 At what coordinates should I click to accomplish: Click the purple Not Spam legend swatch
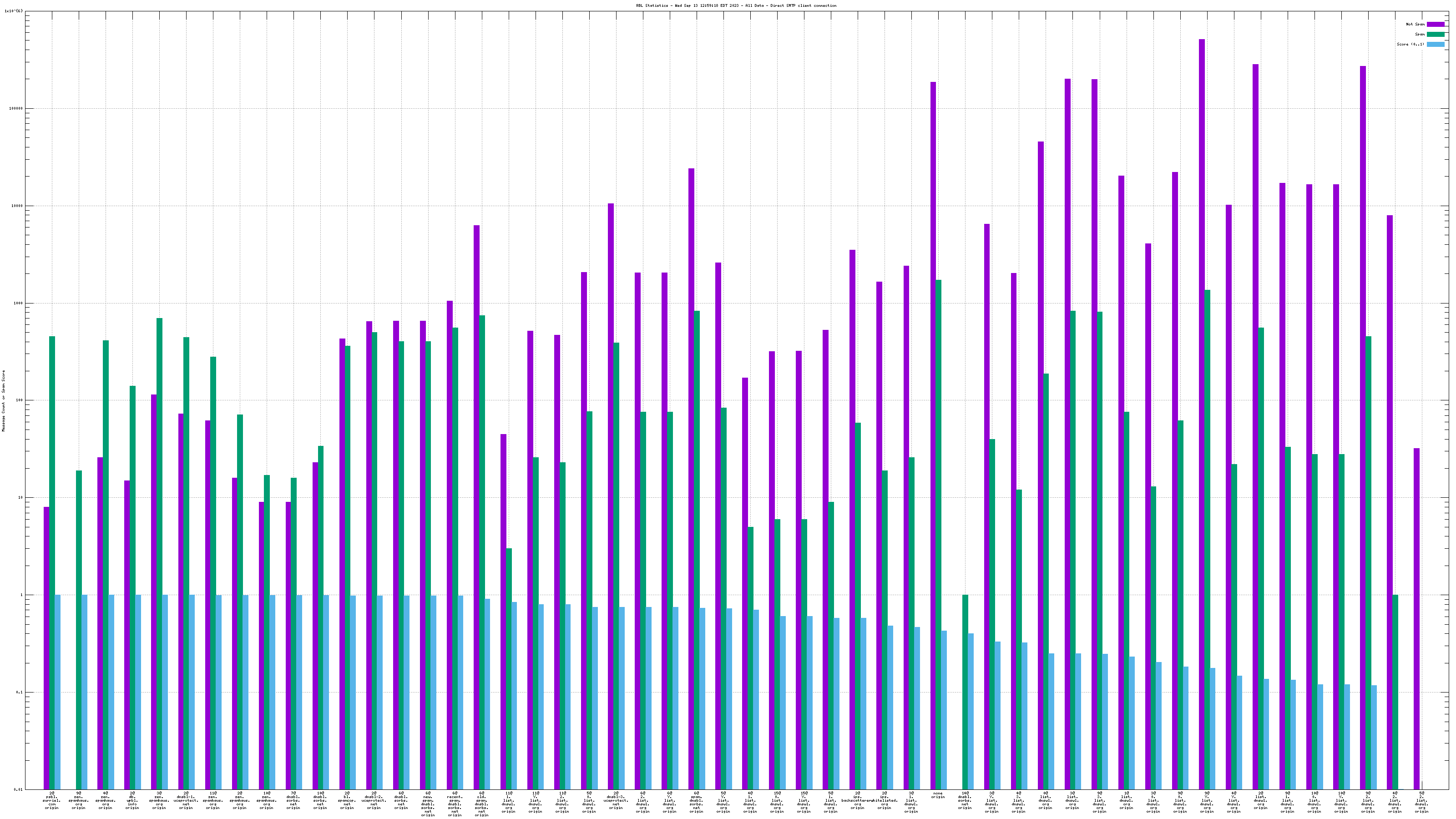(x=1435, y=24)
